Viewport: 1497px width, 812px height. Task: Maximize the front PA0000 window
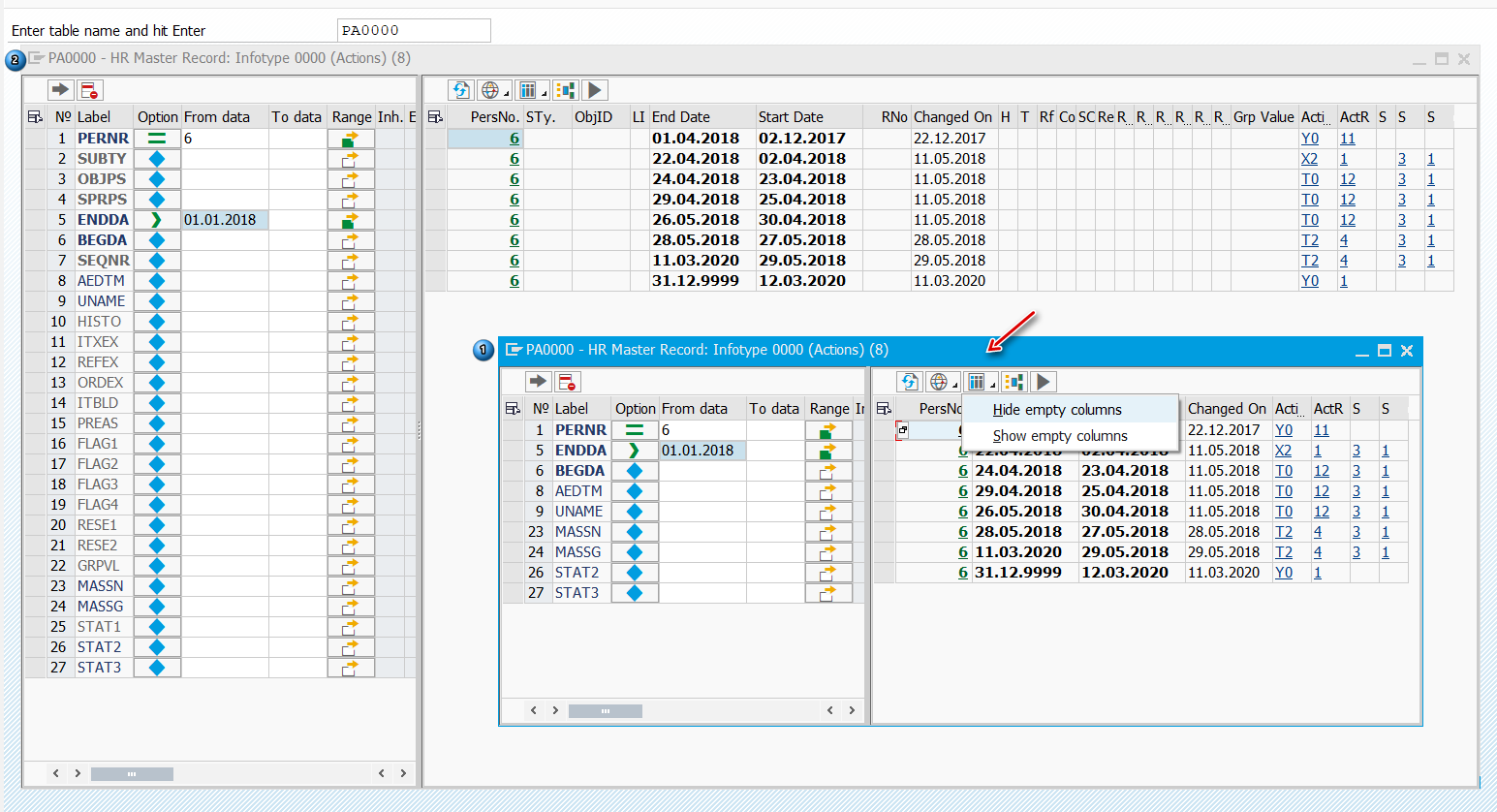point(1385,351)
